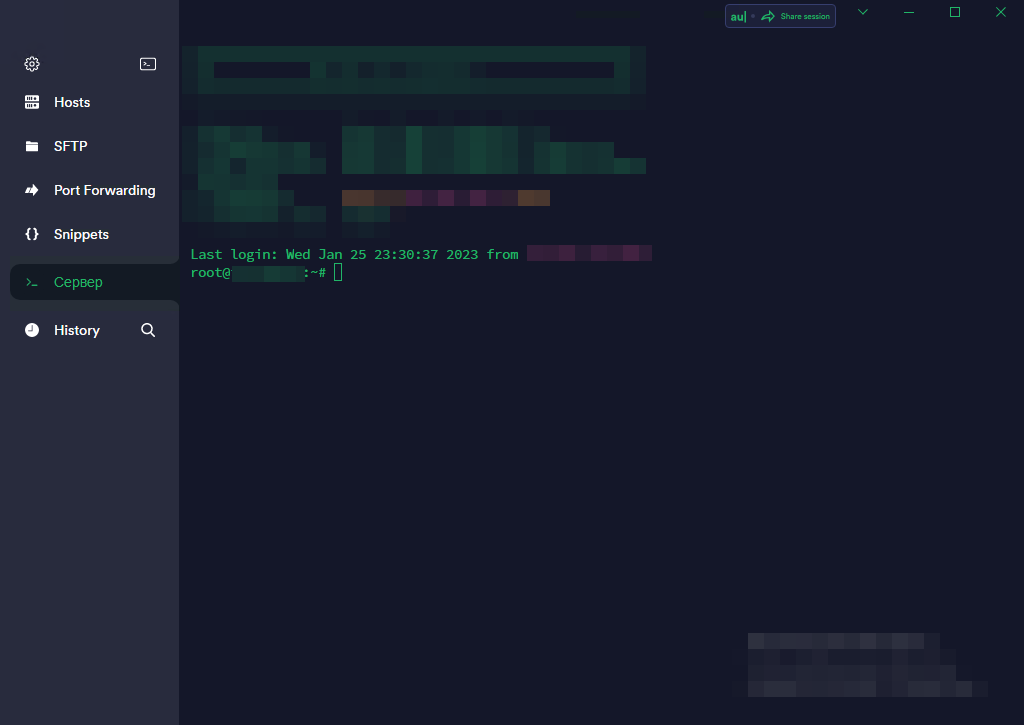Click the new terminal icon above the sidebar
This screenshot has width=1024, height=725.
tap(148, 63)
